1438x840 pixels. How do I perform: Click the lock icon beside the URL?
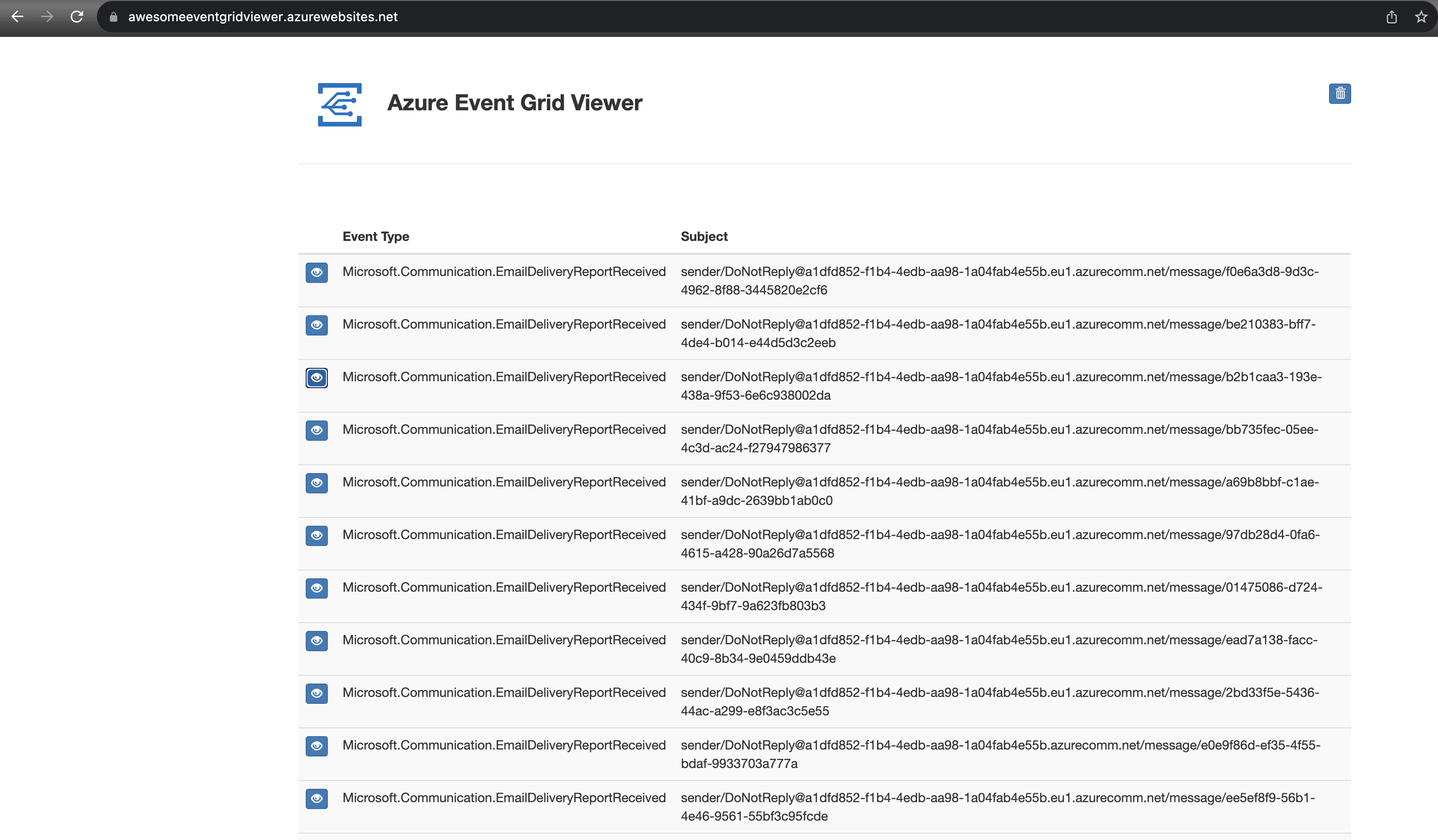tap(114, 17)
